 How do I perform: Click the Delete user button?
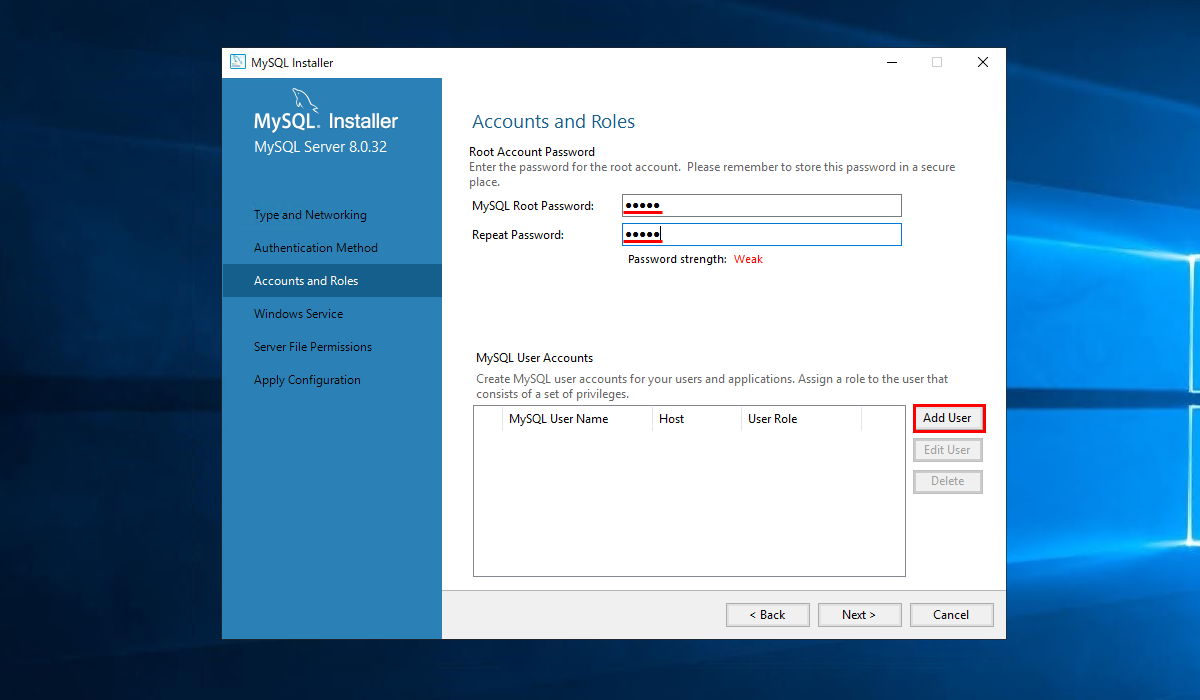tap(948, 481)
